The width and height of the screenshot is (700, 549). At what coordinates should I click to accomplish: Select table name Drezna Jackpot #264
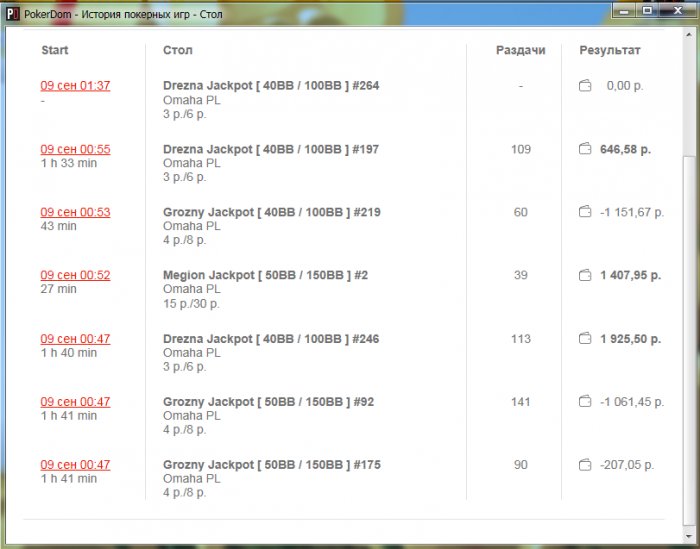[271, 85]
